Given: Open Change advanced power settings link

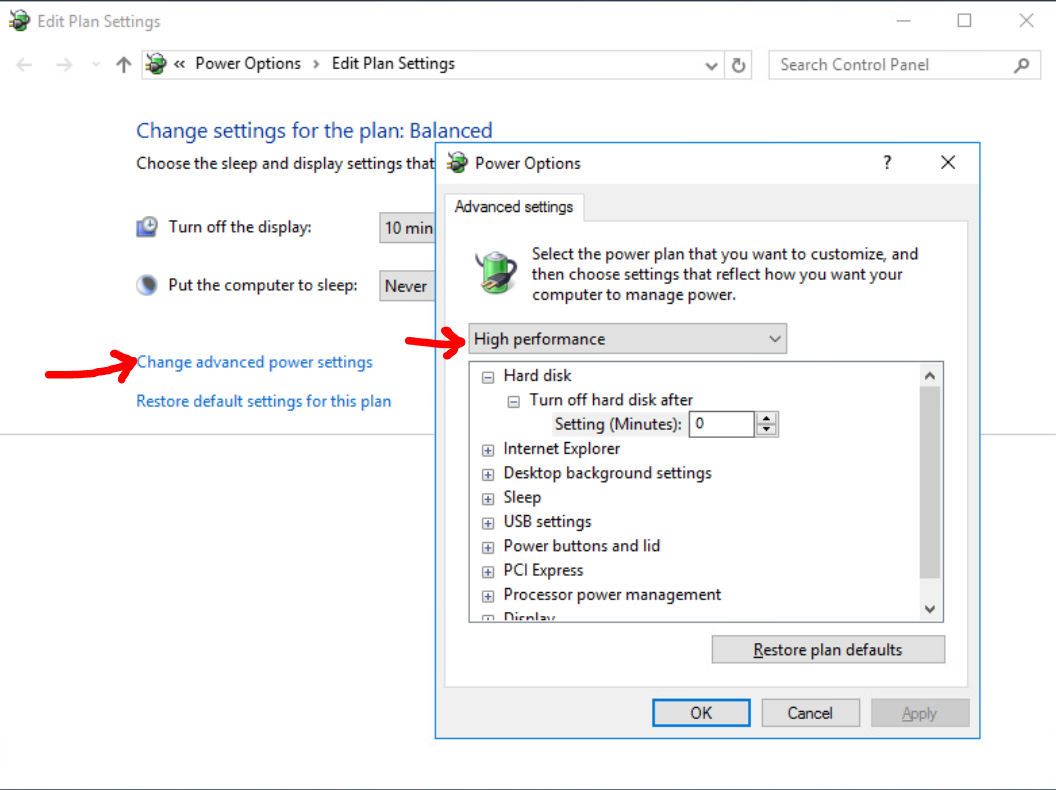Looking at the screenshot, I should [x=254, y=362].
